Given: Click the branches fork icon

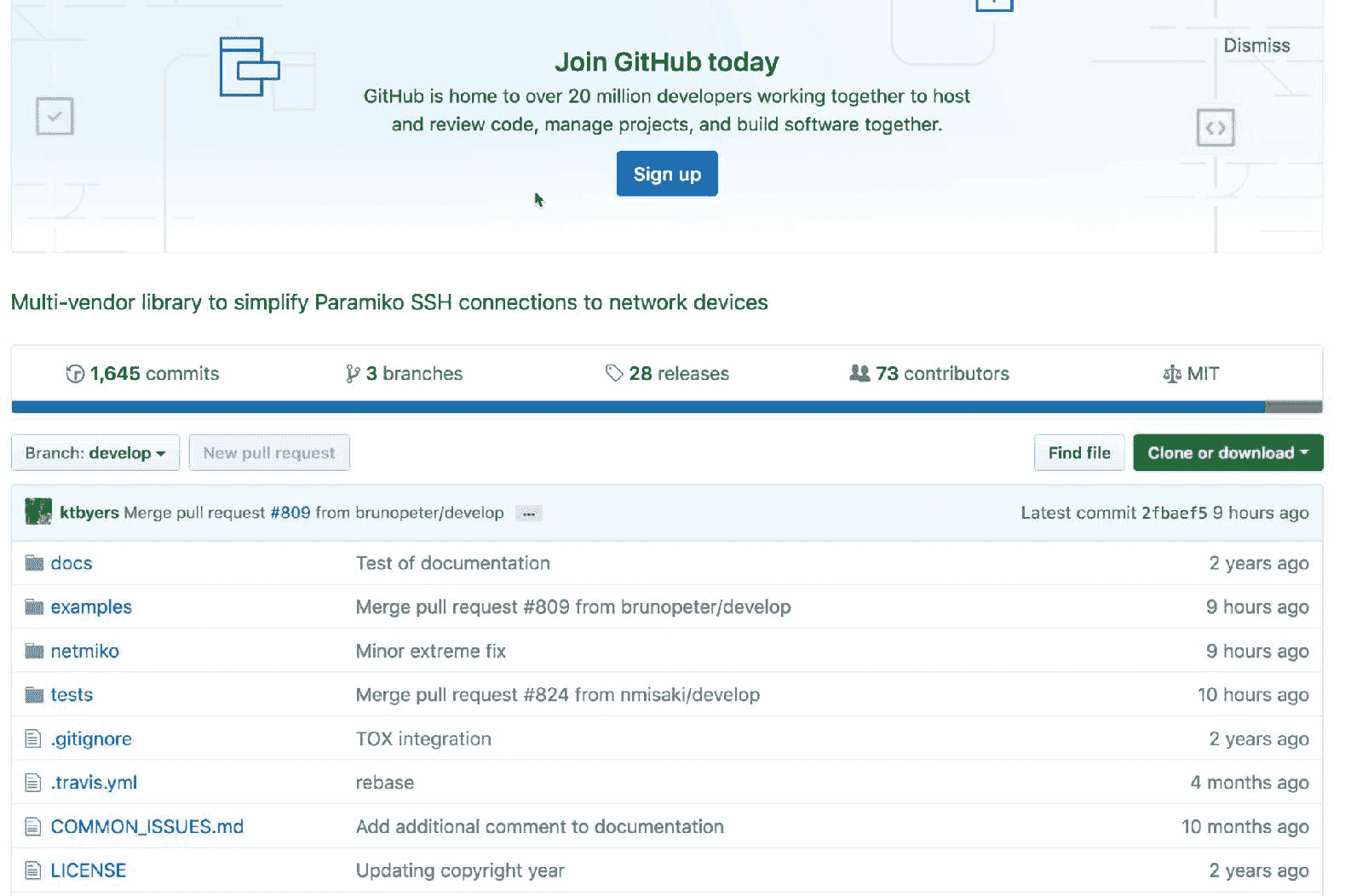Looking at the screenshot, I should pyautogui.click(x=353, y=374).
